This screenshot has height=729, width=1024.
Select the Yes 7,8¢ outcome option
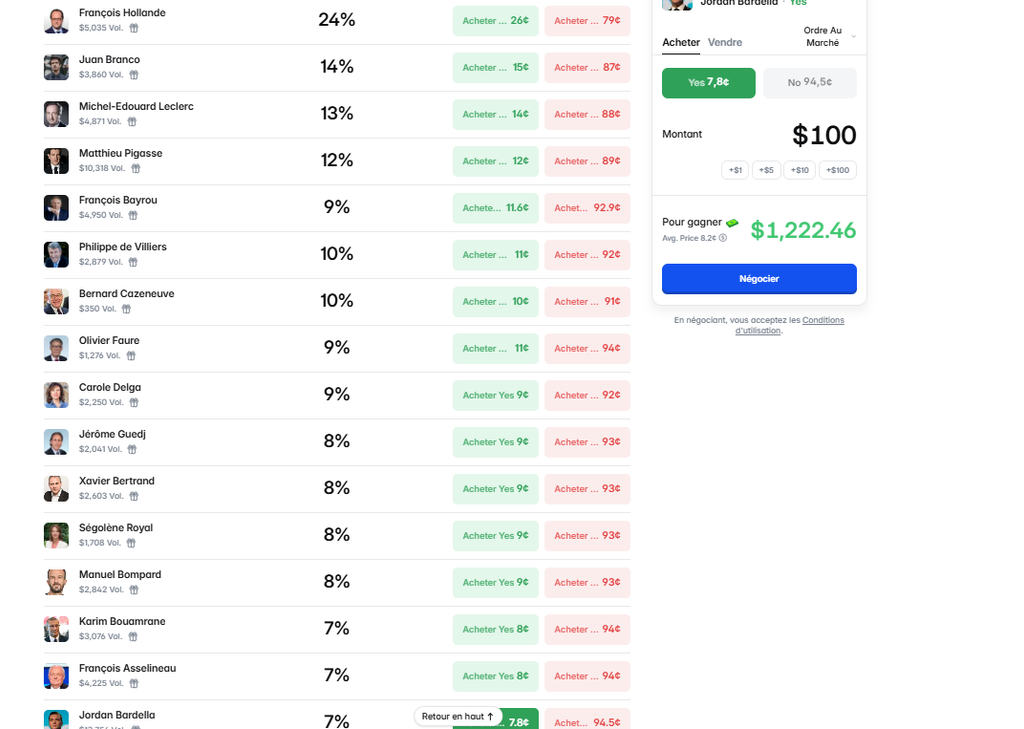pos(709,83)
